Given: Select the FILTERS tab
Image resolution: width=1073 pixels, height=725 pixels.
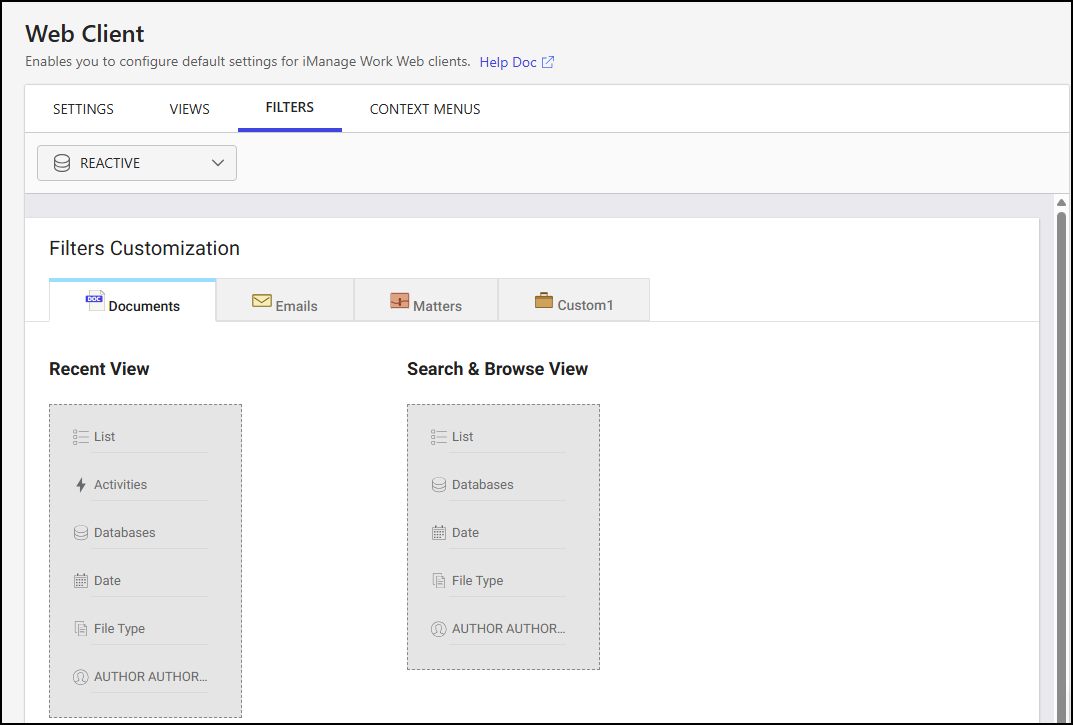Looking at the screenshot, I should coord(289,107).
